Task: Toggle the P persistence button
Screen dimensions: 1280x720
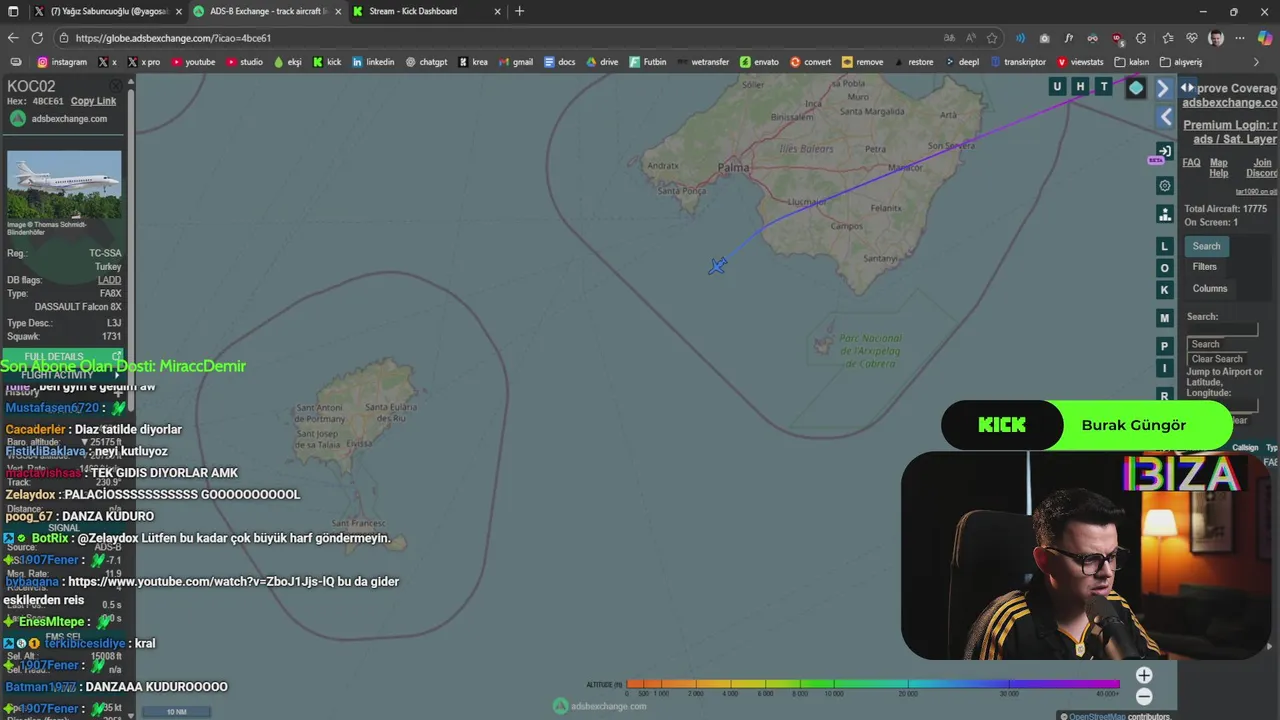Action: click(x=1164, y=346)
